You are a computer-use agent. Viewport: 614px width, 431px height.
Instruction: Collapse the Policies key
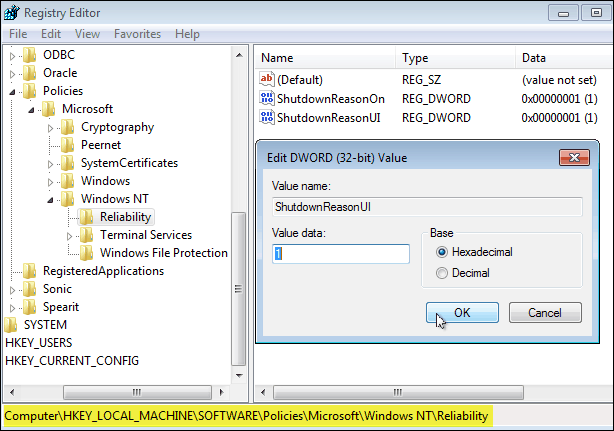tap(12, 92)
